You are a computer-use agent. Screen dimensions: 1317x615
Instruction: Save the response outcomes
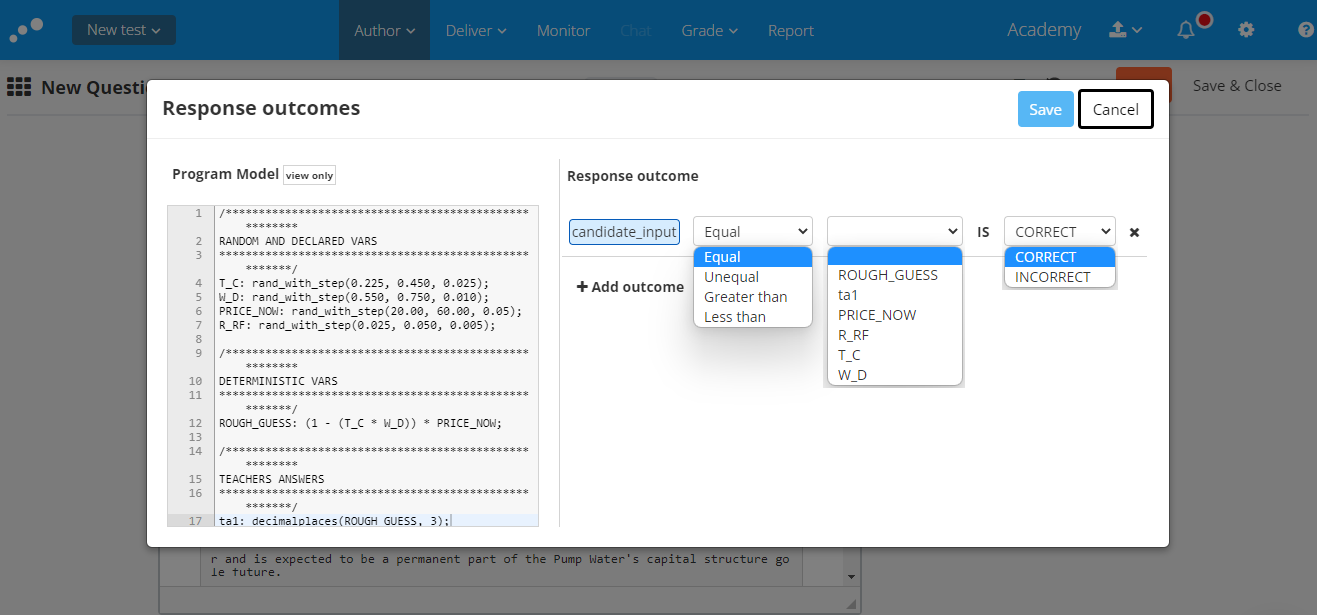(x=1045, y=109)
